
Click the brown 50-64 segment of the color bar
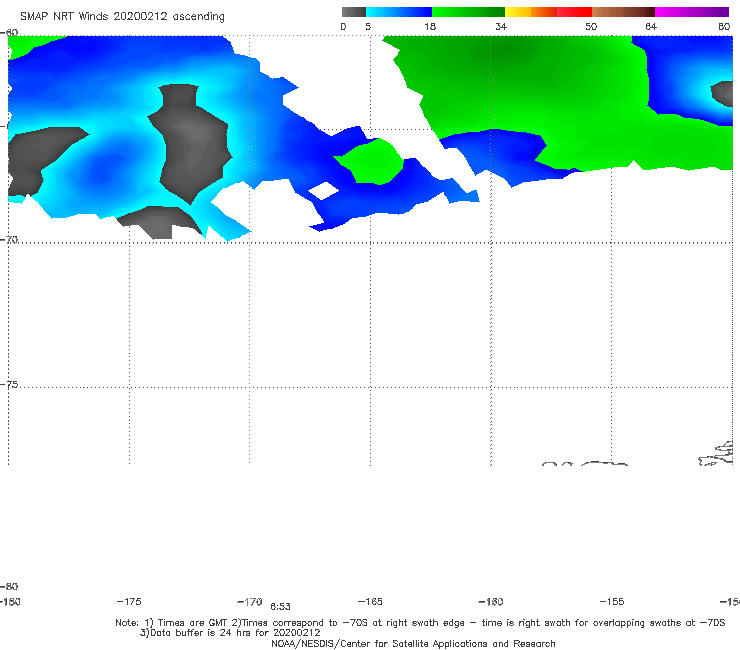pyautogui.click(x=623, y=12)
